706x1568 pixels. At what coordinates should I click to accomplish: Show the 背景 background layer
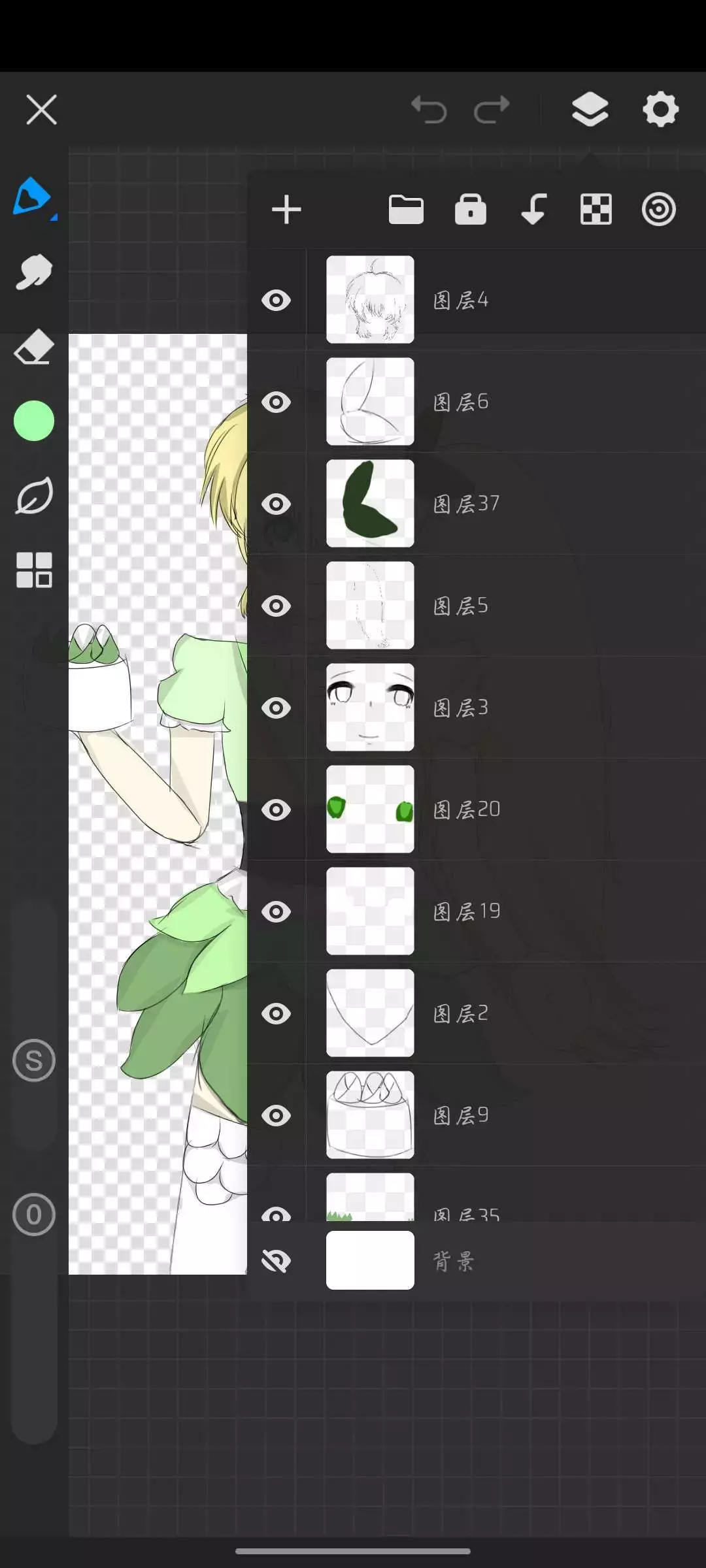coord(277,1261)
